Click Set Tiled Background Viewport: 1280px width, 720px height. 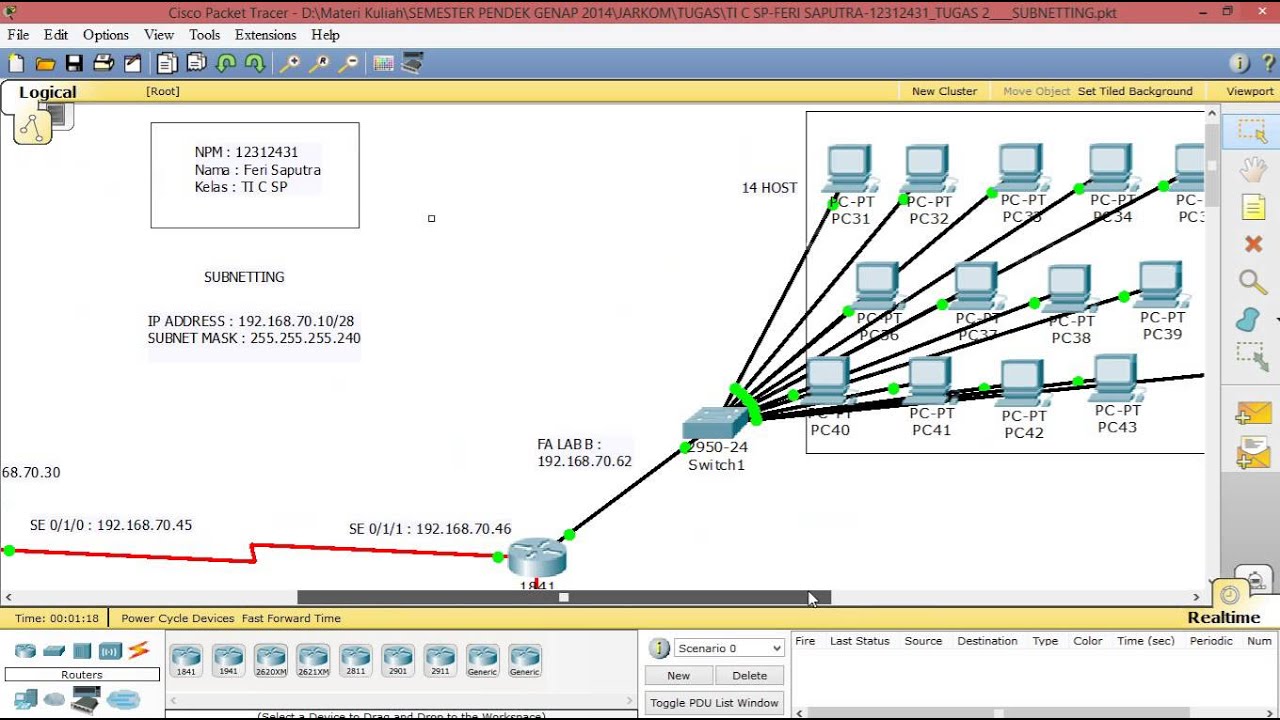(1135, 91)
